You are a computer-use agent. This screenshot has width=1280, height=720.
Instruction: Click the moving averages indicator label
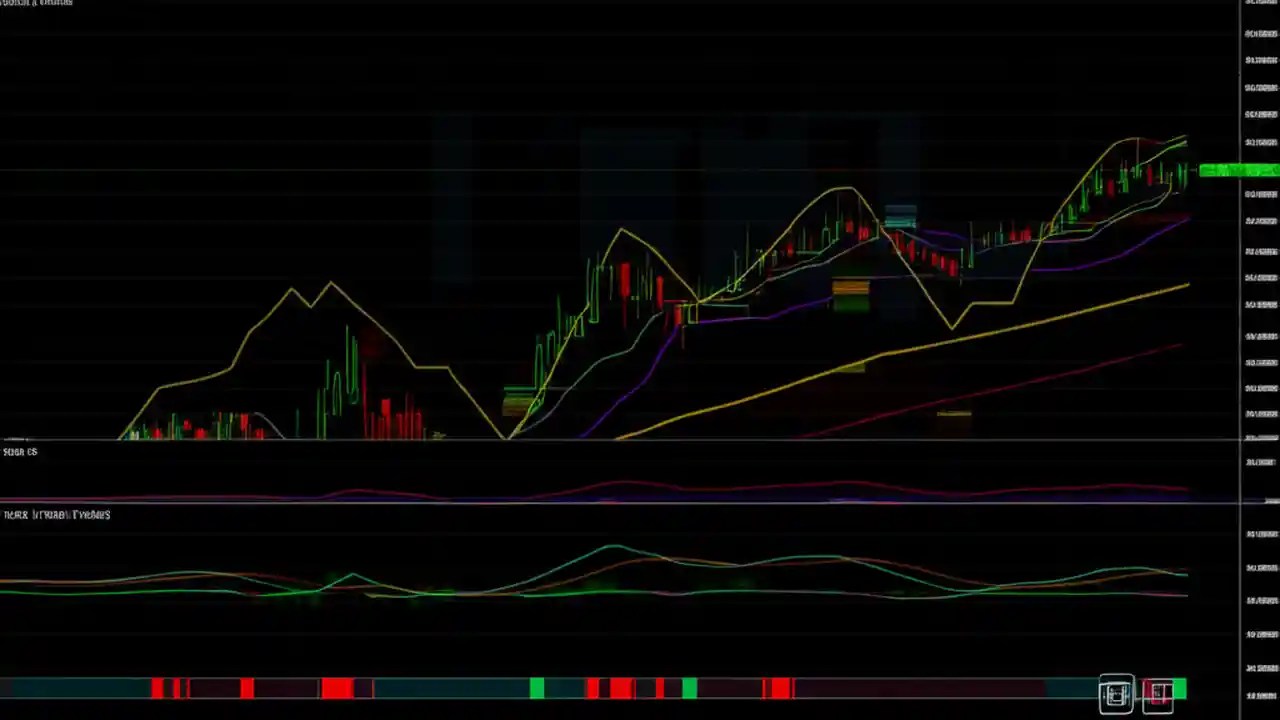coord(56,515)
